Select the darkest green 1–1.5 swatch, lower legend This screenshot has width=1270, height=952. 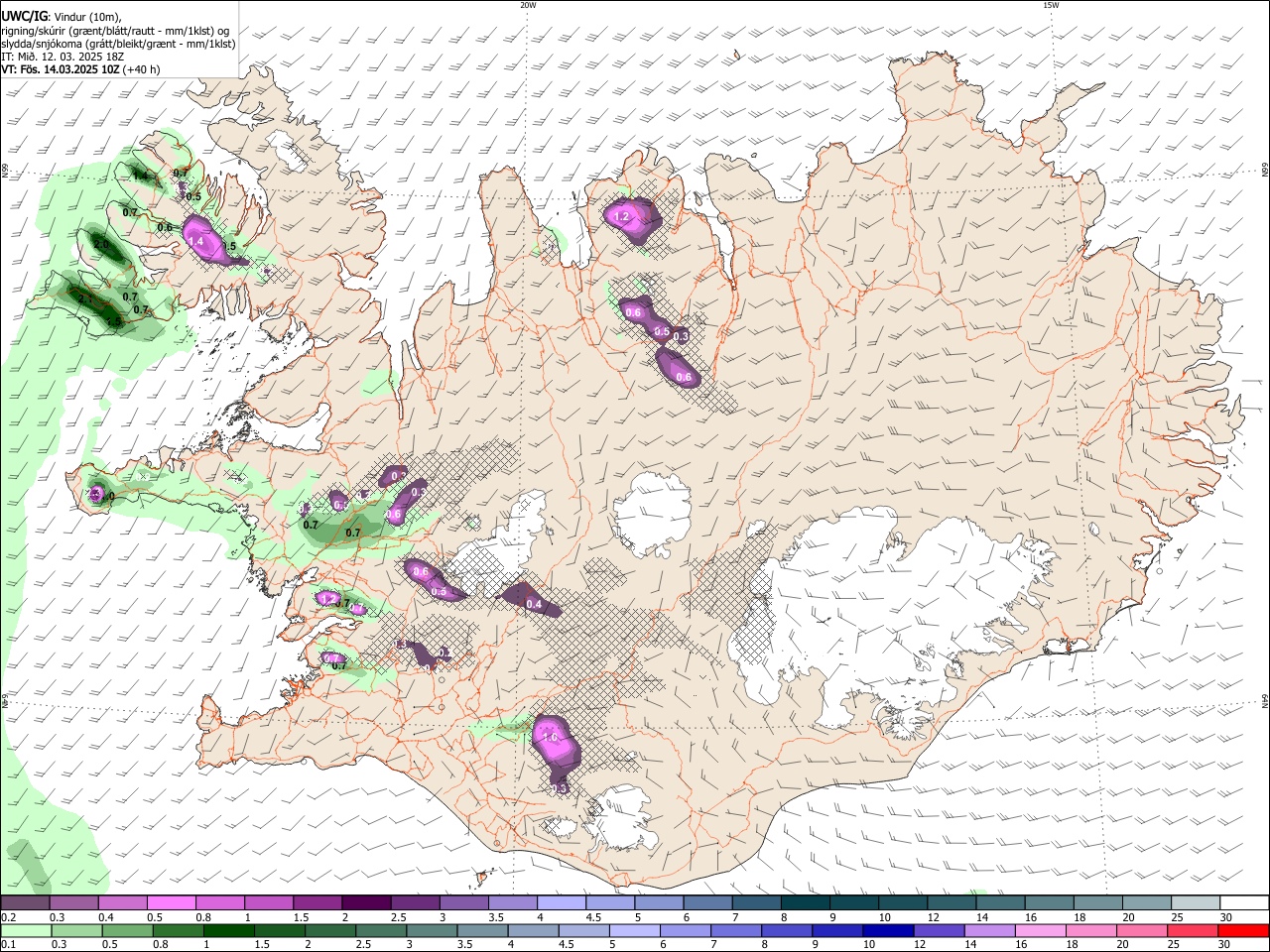pyautogui.click(x=228, y=931)
